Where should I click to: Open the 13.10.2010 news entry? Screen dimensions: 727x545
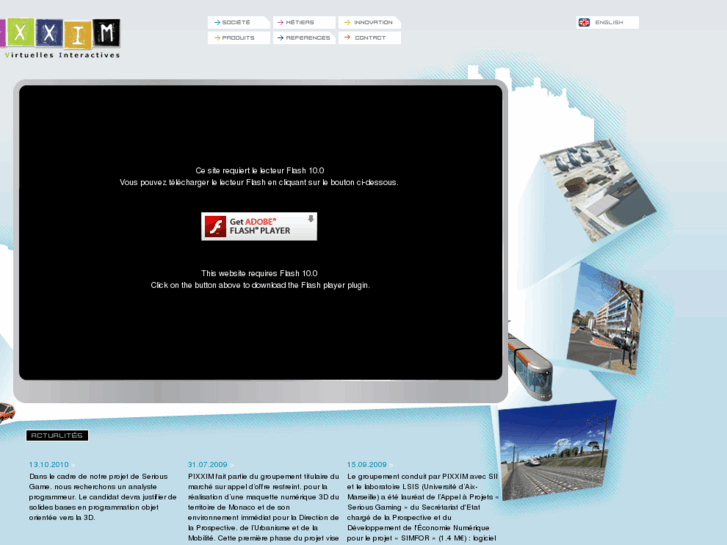coord(49,464)
